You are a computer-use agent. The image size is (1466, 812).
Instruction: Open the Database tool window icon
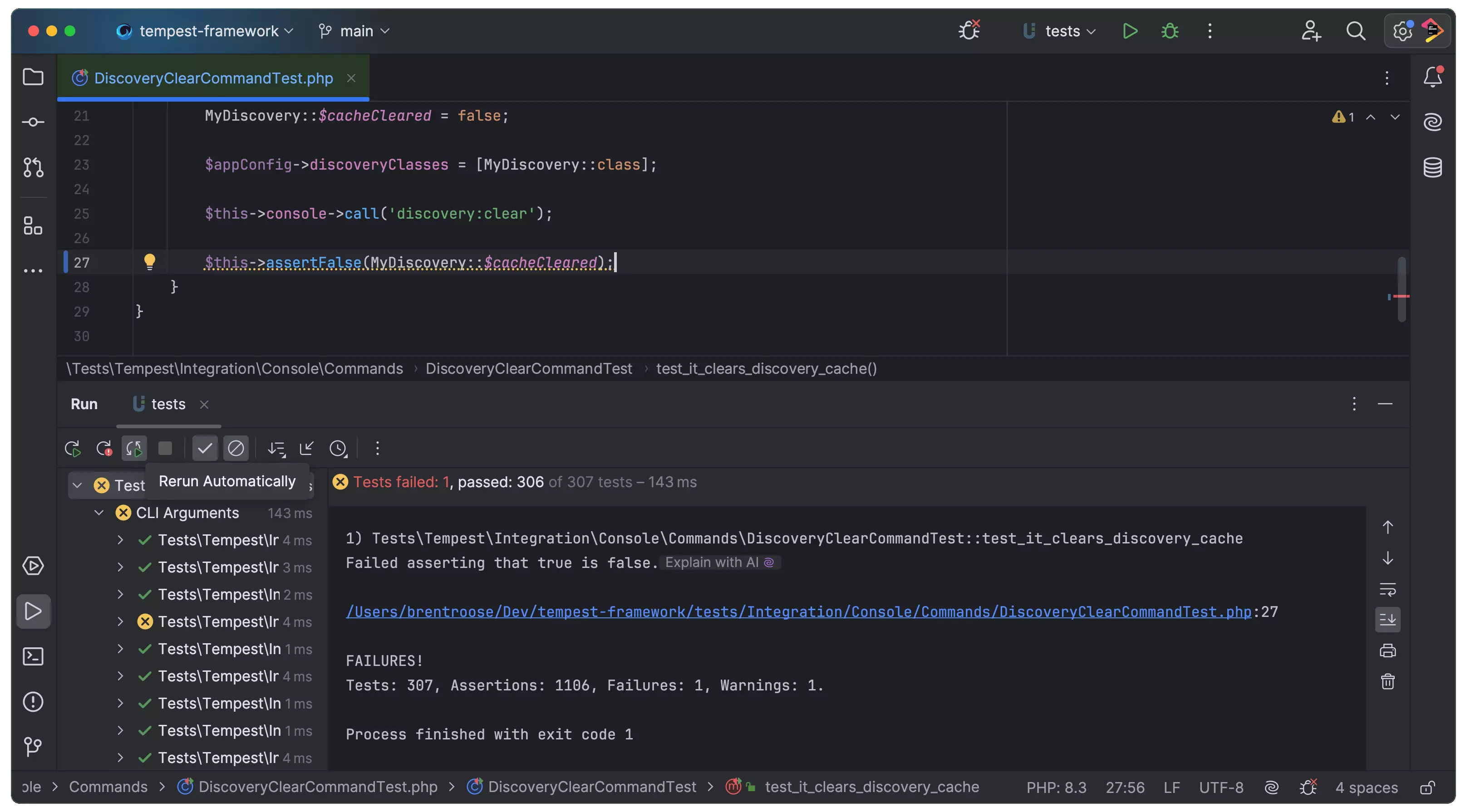(1432, 167)
